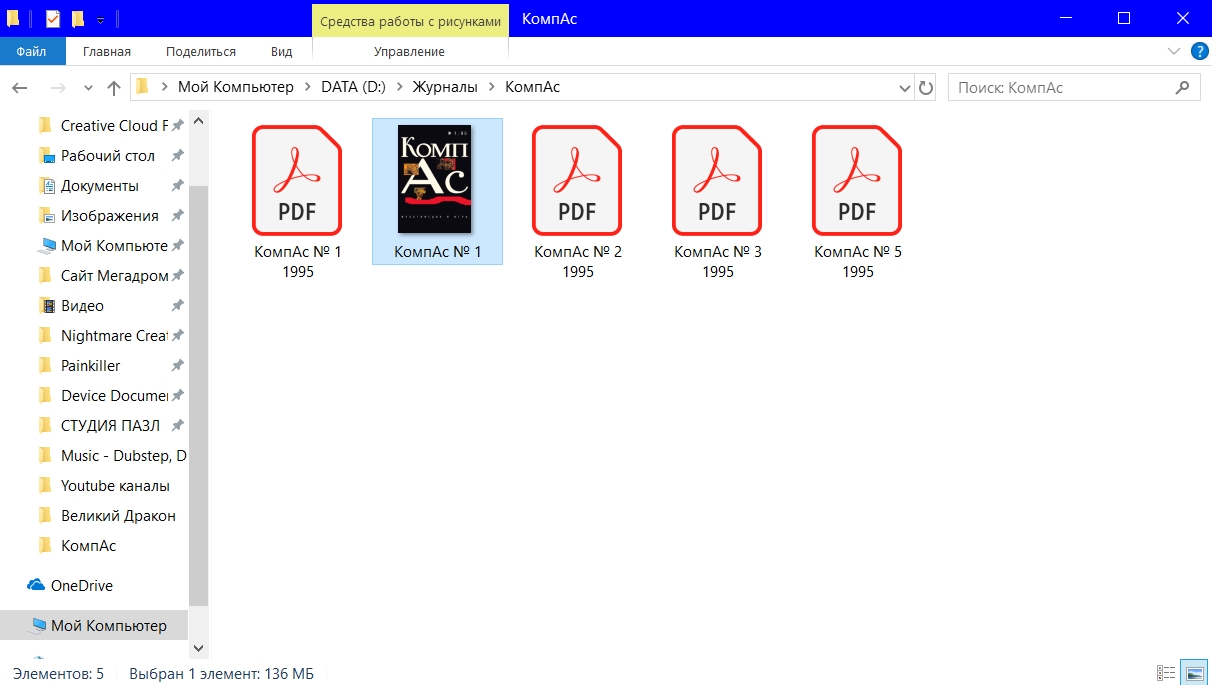The width and height of the screenshot is (1212, 685).
Task: Open Device Documents folder in sidebar
Action: (x=113, y=396)
